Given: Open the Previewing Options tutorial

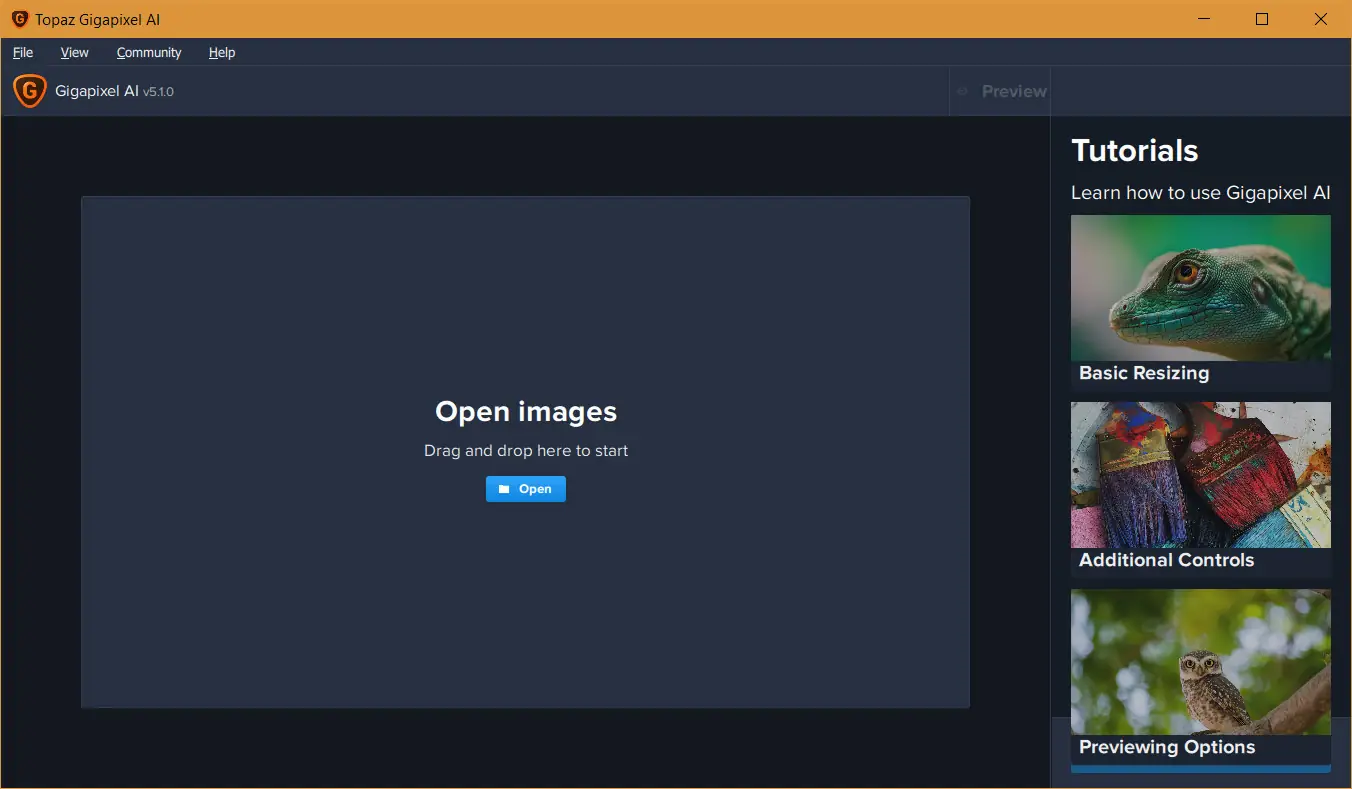Looking at the screenshot, I should pyautogui.click(x=1201, y=676).
